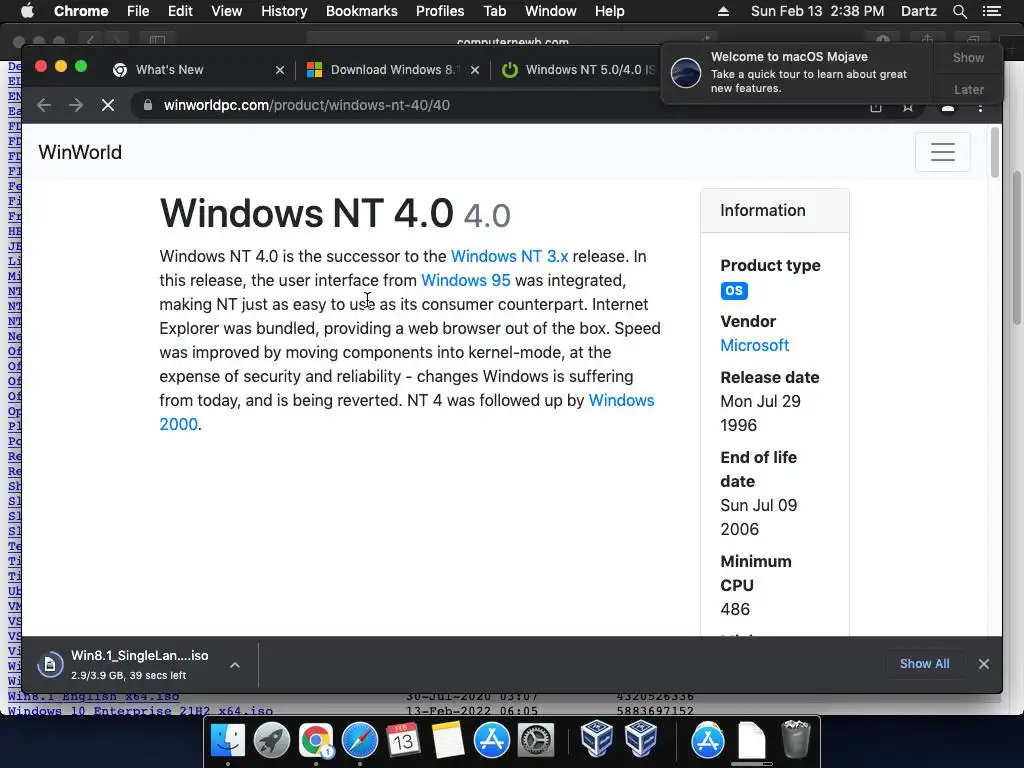The height and width of the screenshot is (768, 1024).
Task: Open the Profiles menu
Action: 440,11
